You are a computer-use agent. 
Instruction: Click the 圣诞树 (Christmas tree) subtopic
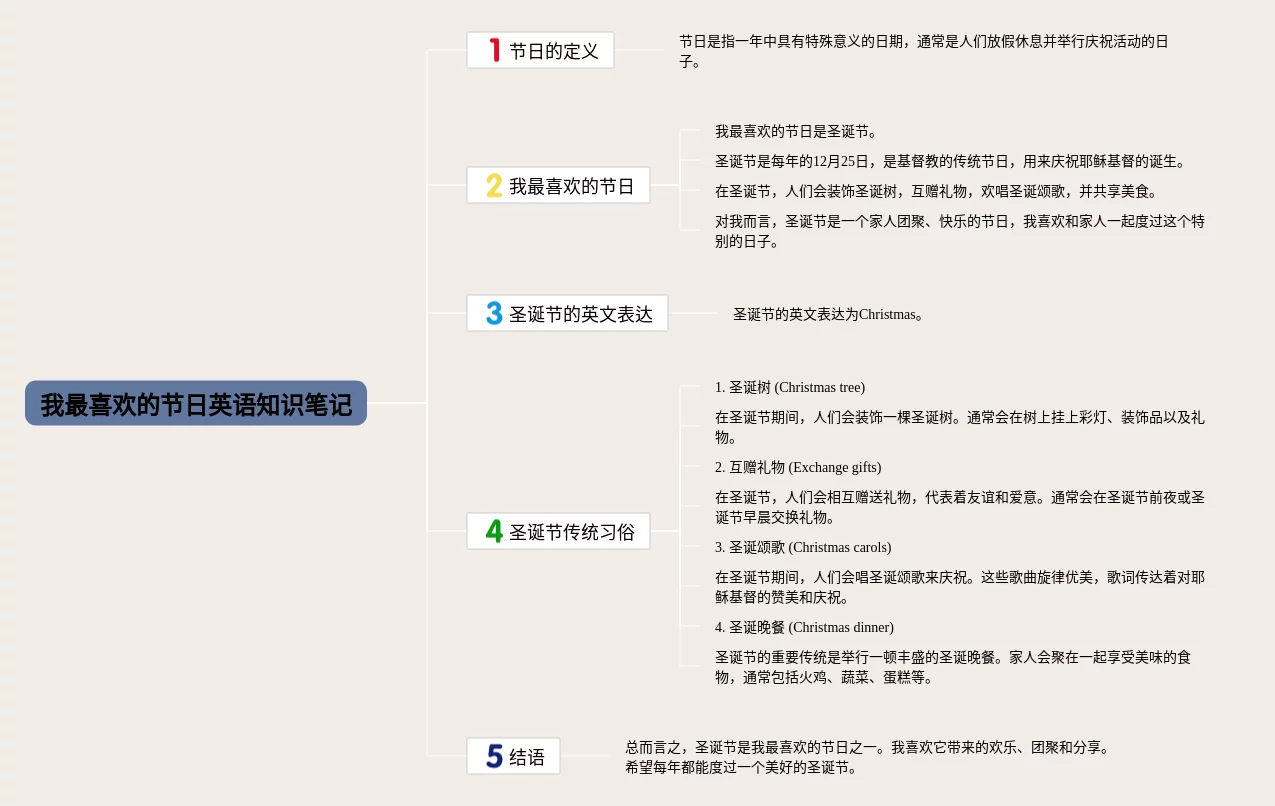point(789,387)
